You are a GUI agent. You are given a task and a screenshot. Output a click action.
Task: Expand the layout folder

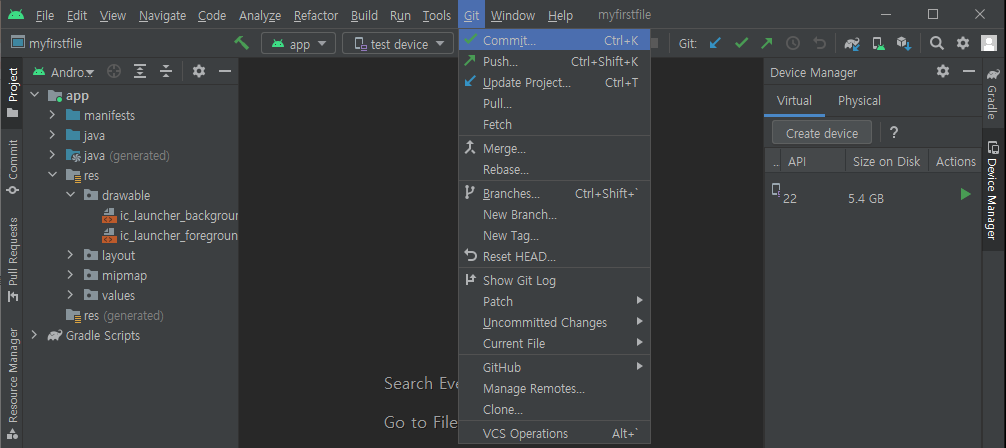71,255
